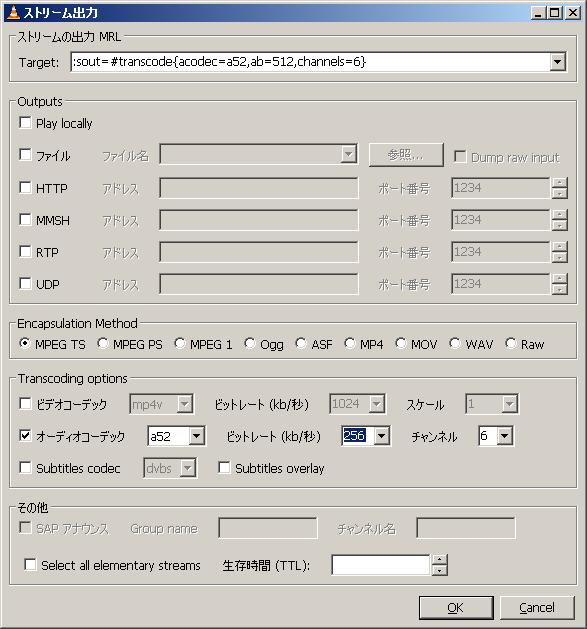587x629 pixels.
Task: Select the MPEG 1 encapsulation radio button
Action: point(180,343)
